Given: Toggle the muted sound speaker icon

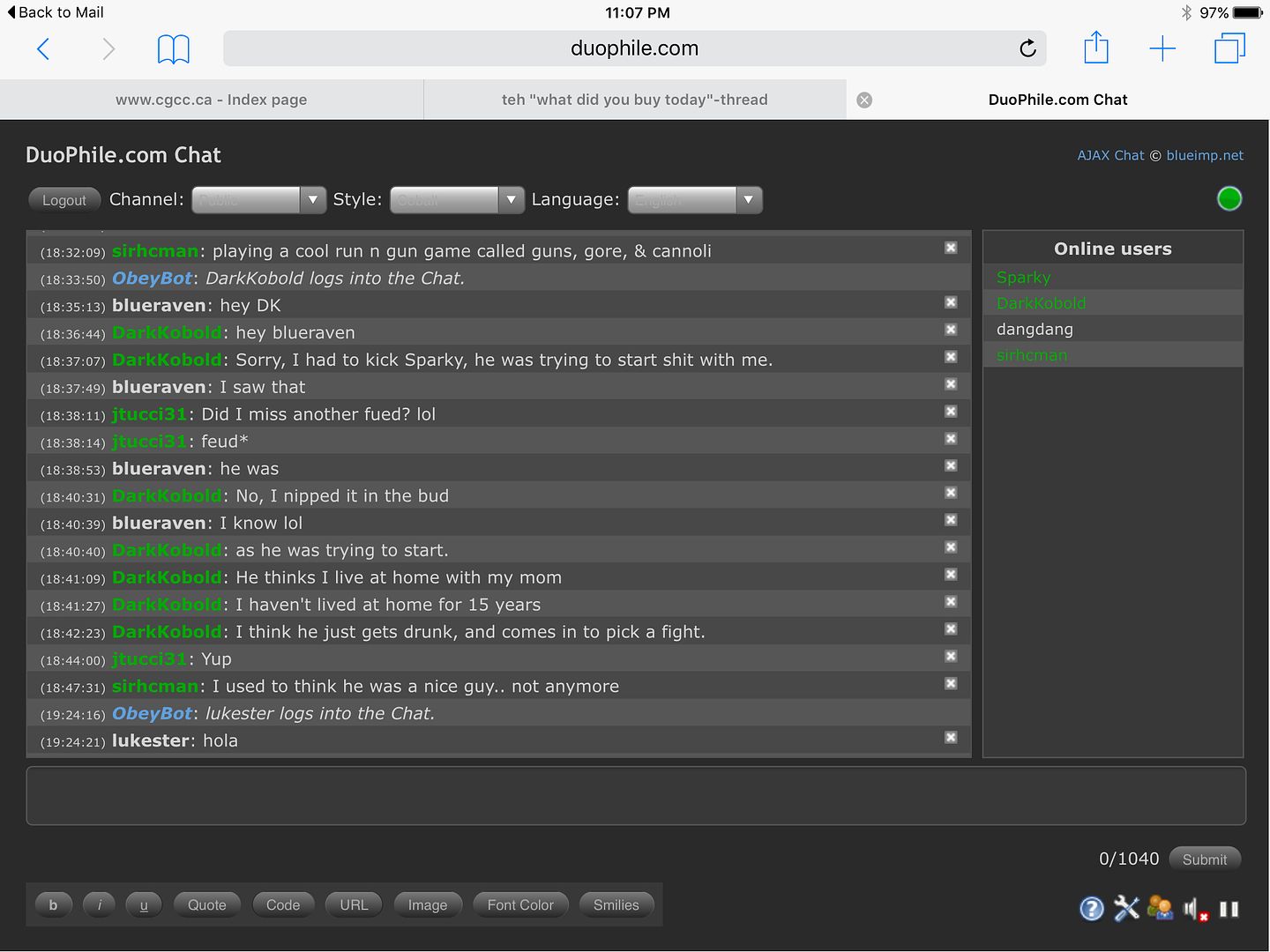Looking at the screenshot, I should click(1195, 909).
